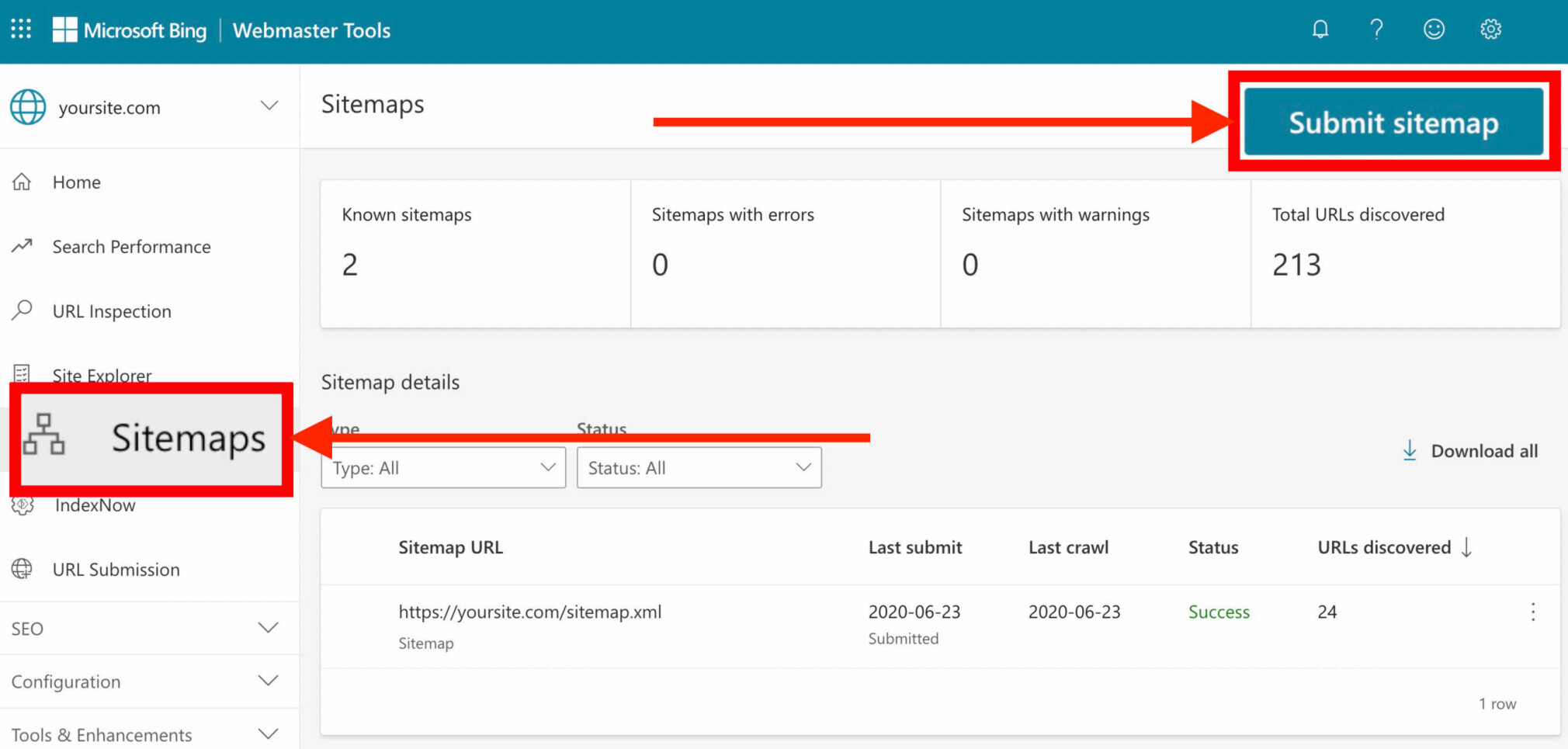Screen dimensions: 1568x749
Task: Click the help question mark icon
Action: [1377, 29]
